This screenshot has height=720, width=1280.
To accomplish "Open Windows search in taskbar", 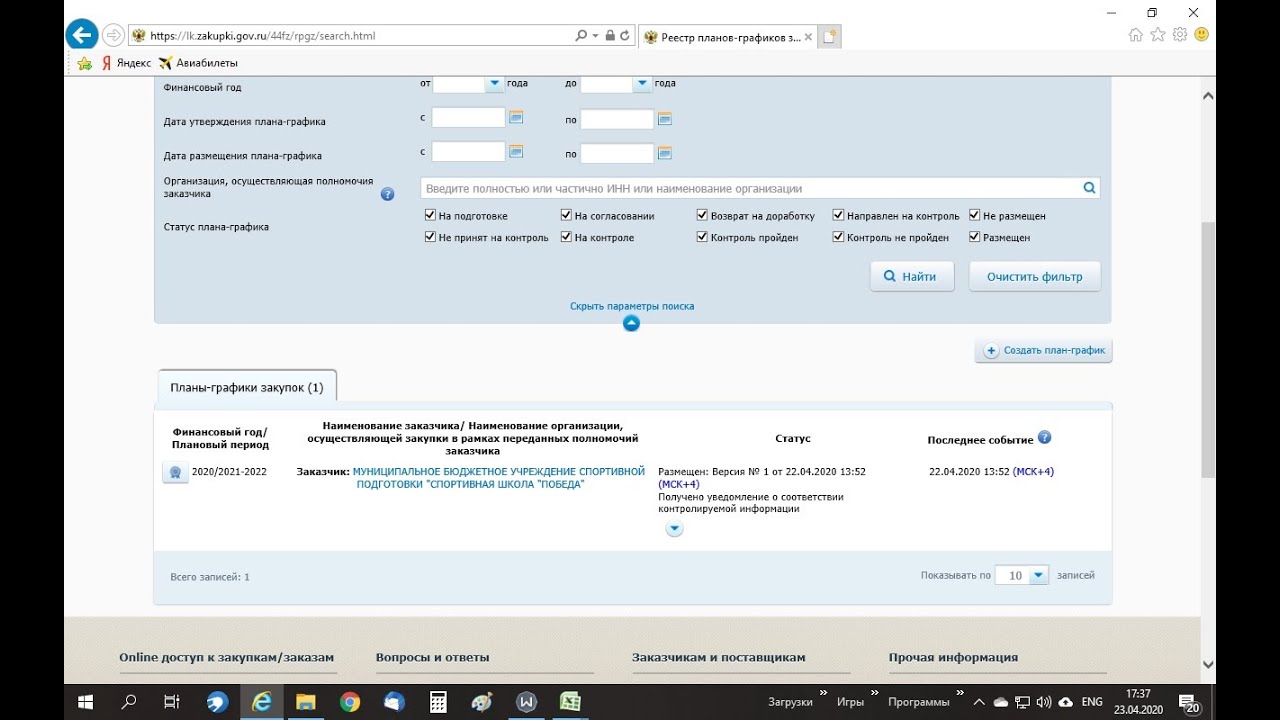I will (128, 702).
